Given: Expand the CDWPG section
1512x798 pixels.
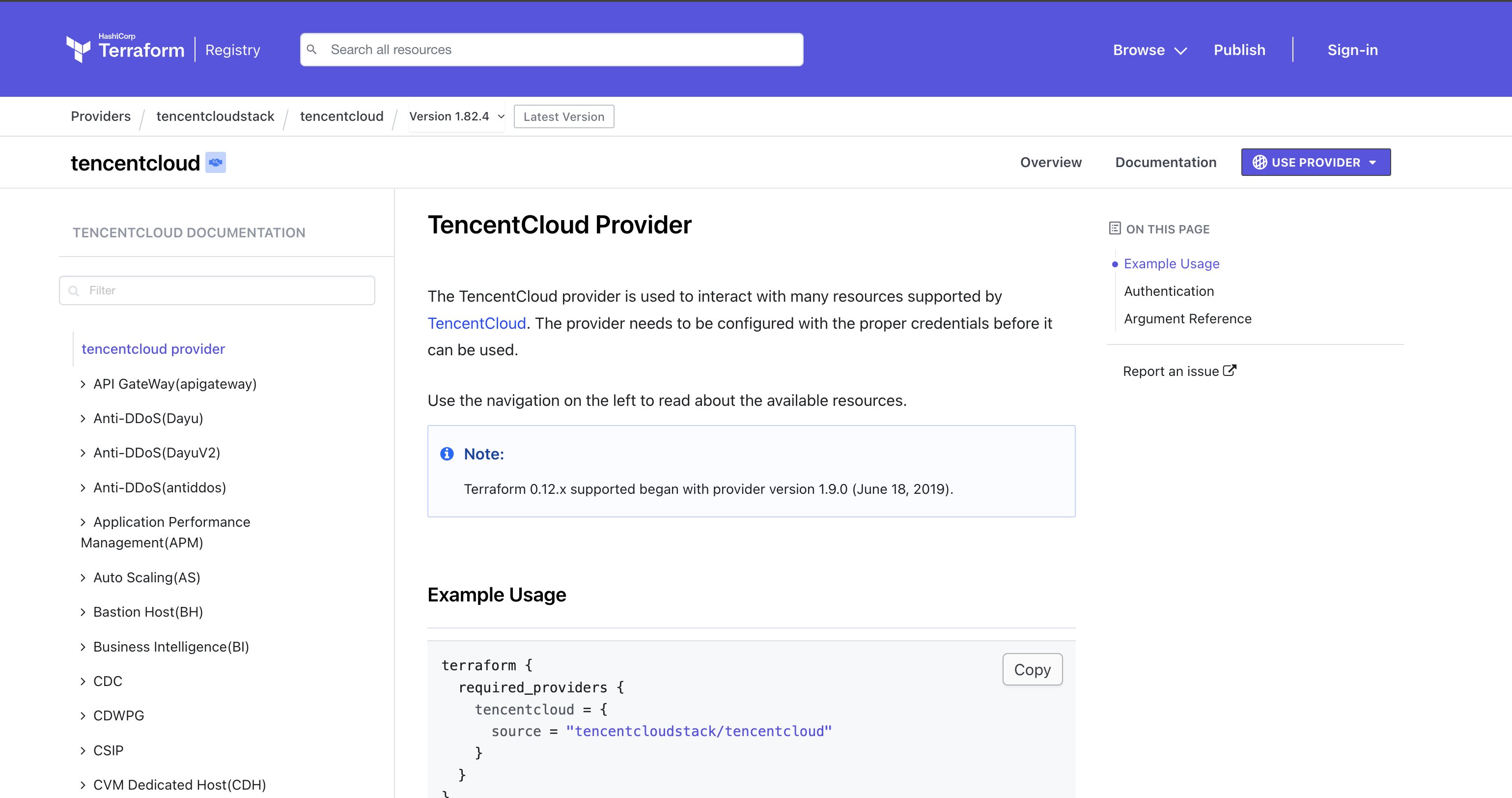Looking at the screenshot, I should click(112, 716).
